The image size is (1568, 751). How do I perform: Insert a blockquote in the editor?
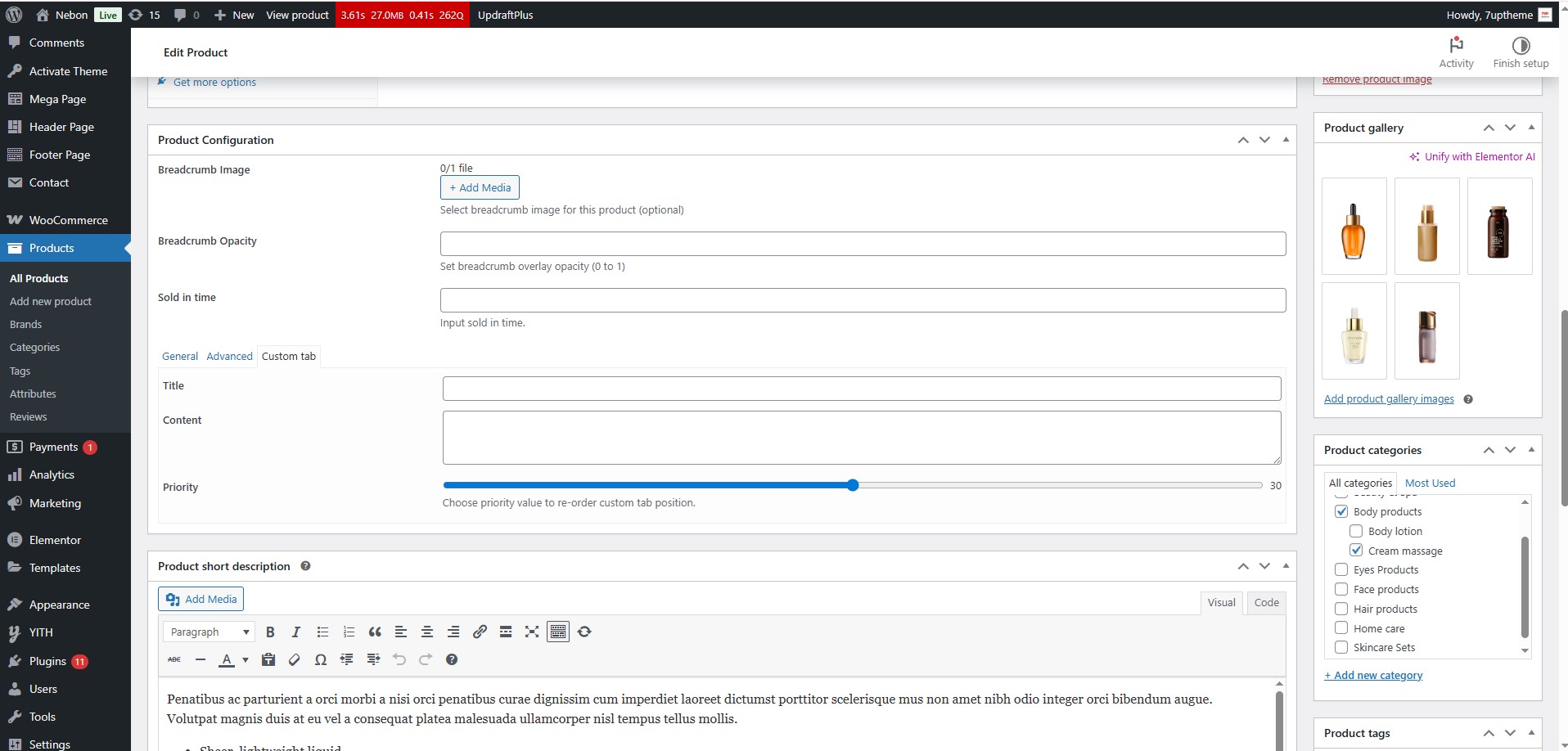pos(375,632)
